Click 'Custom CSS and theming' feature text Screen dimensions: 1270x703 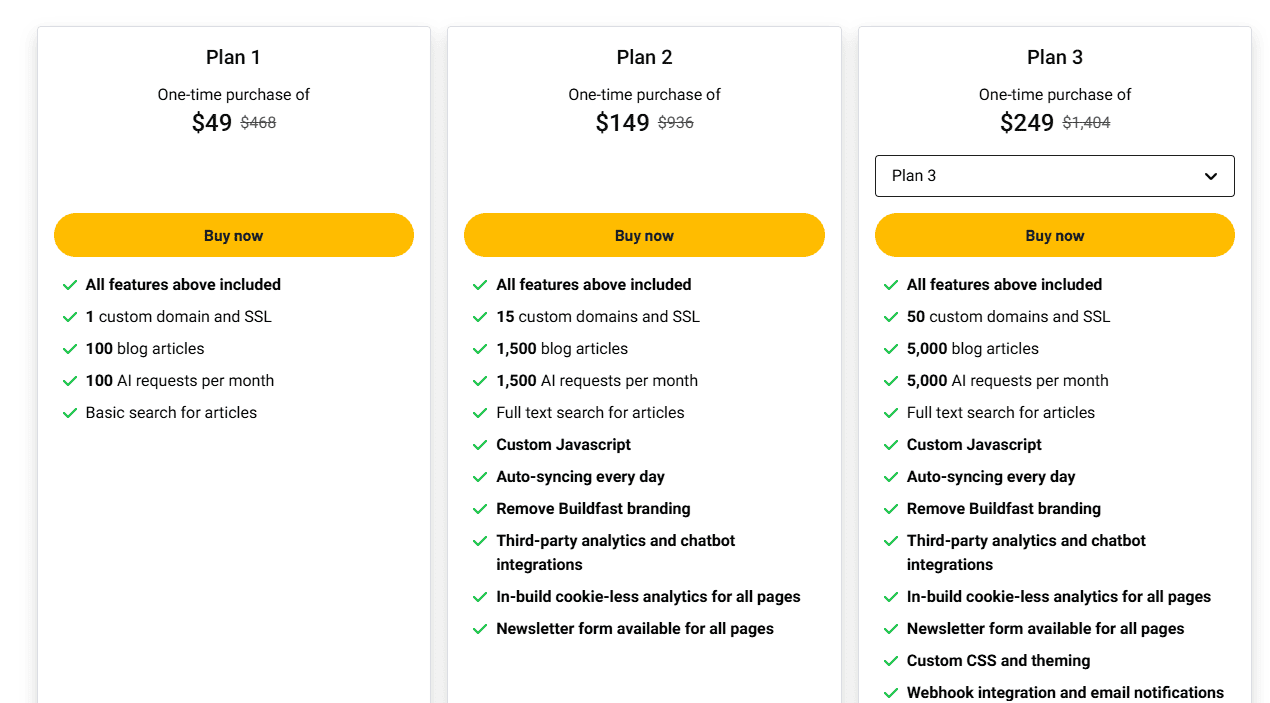coord(998,661)
